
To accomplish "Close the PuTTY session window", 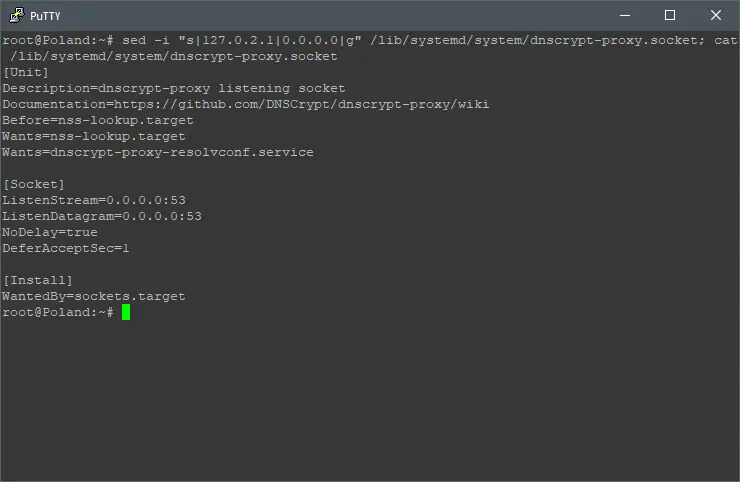I will 715,16.
